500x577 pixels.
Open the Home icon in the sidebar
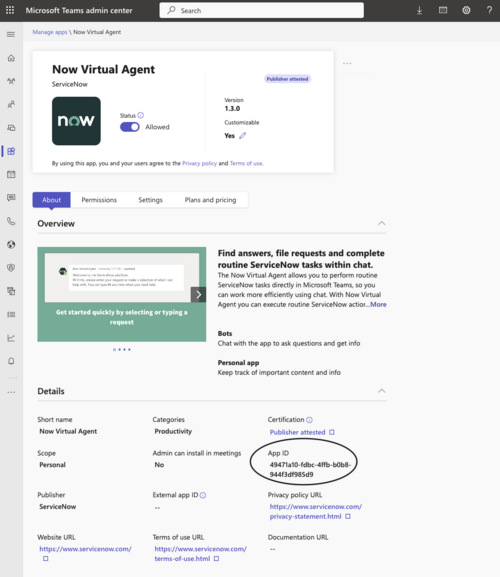(11, 58)
